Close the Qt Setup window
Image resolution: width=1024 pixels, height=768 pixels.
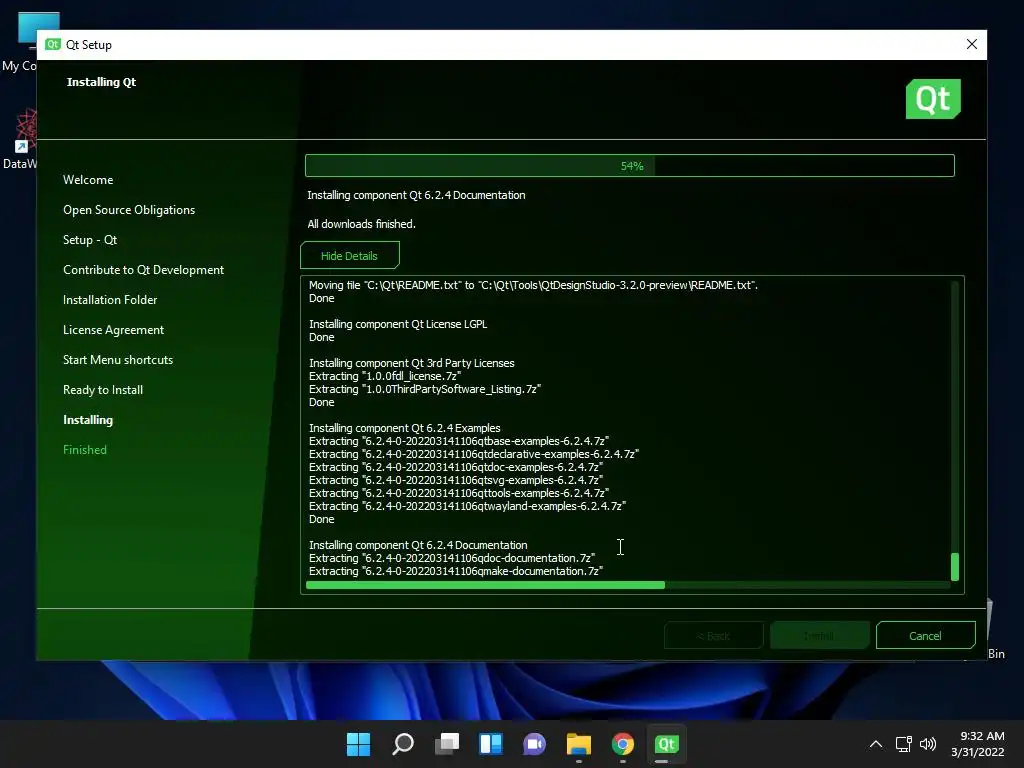972,44
